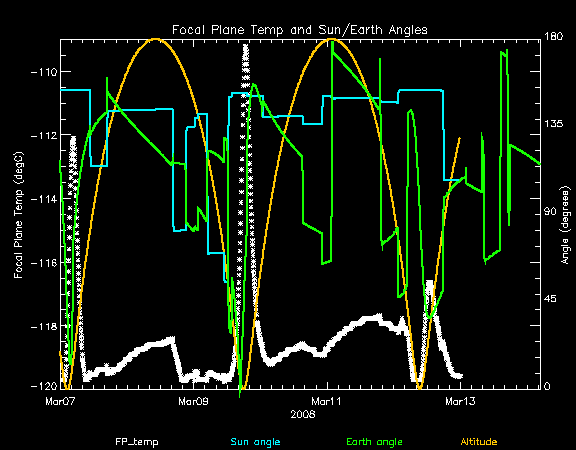Viewport: 576px width, 450px height.
Task: Click the '-110' temperature axis tick label
Action: (44, 72)
